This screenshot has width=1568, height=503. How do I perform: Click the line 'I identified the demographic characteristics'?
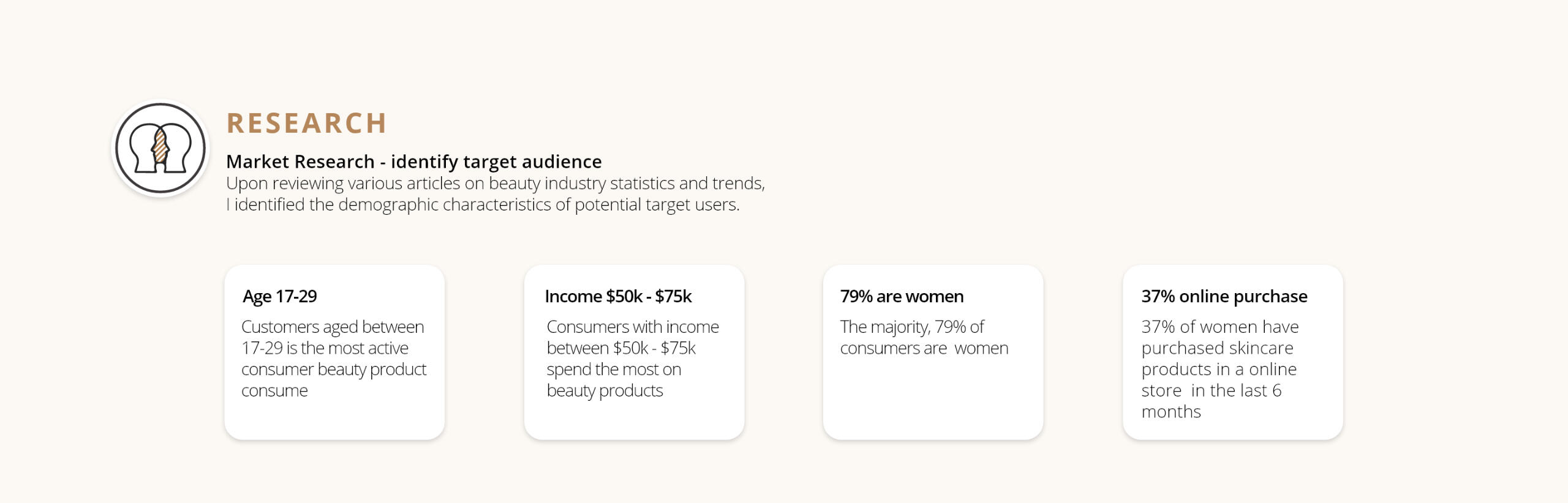483,204
